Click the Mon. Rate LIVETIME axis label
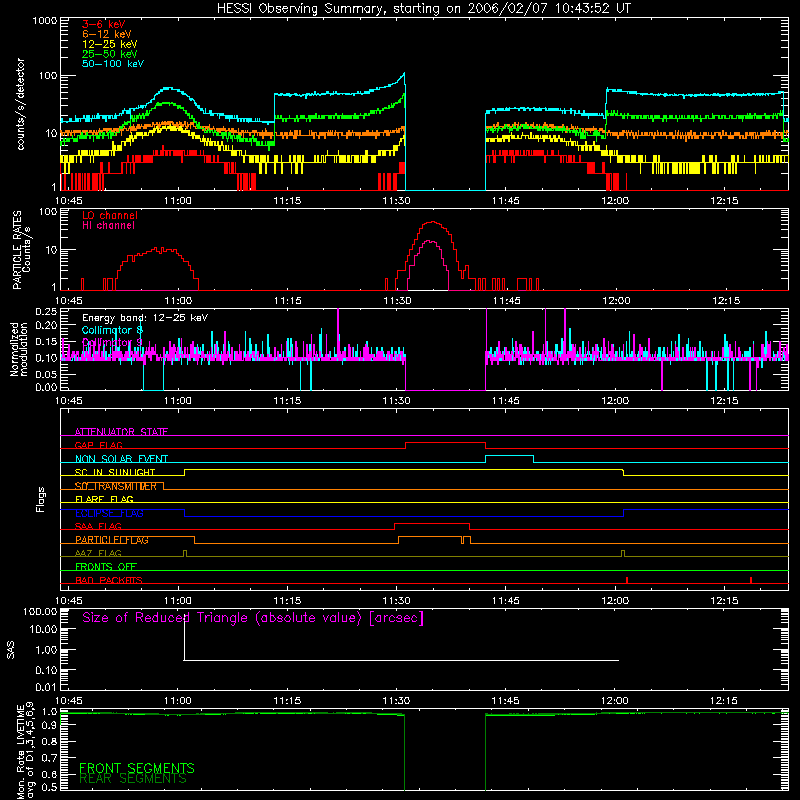Screen dimensions: 800x800 [24, 750]
